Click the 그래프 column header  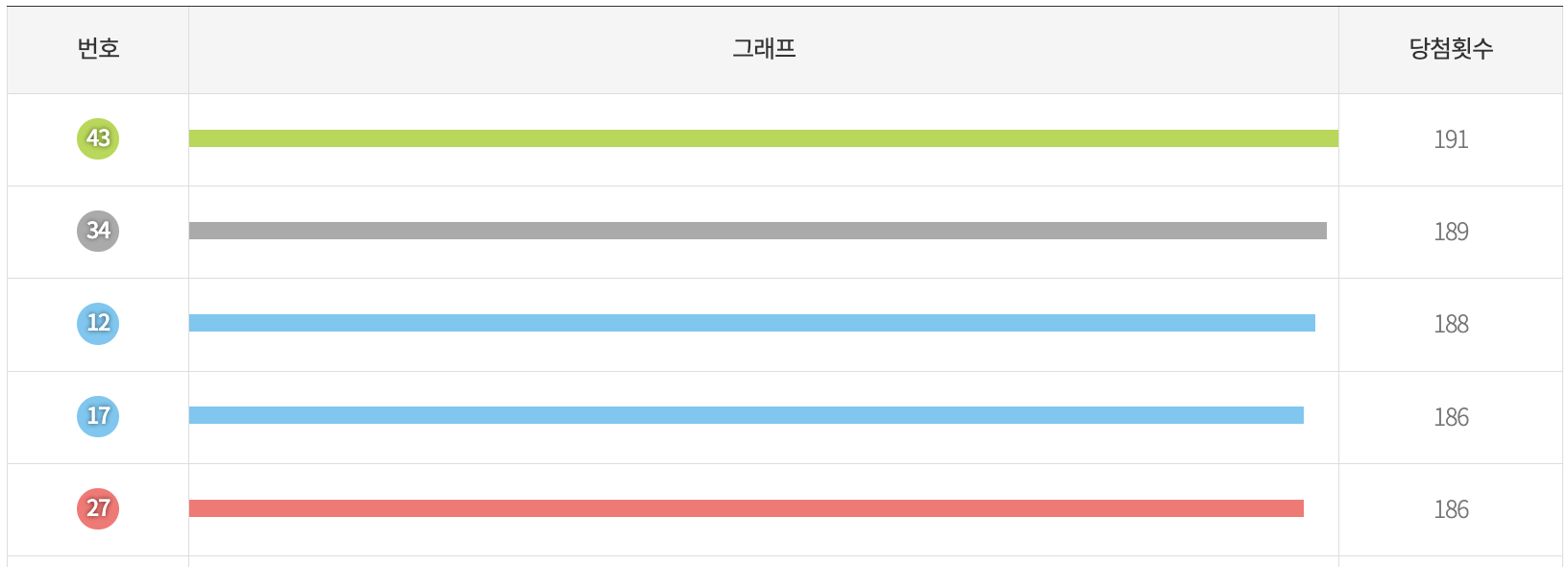(764, 49)
